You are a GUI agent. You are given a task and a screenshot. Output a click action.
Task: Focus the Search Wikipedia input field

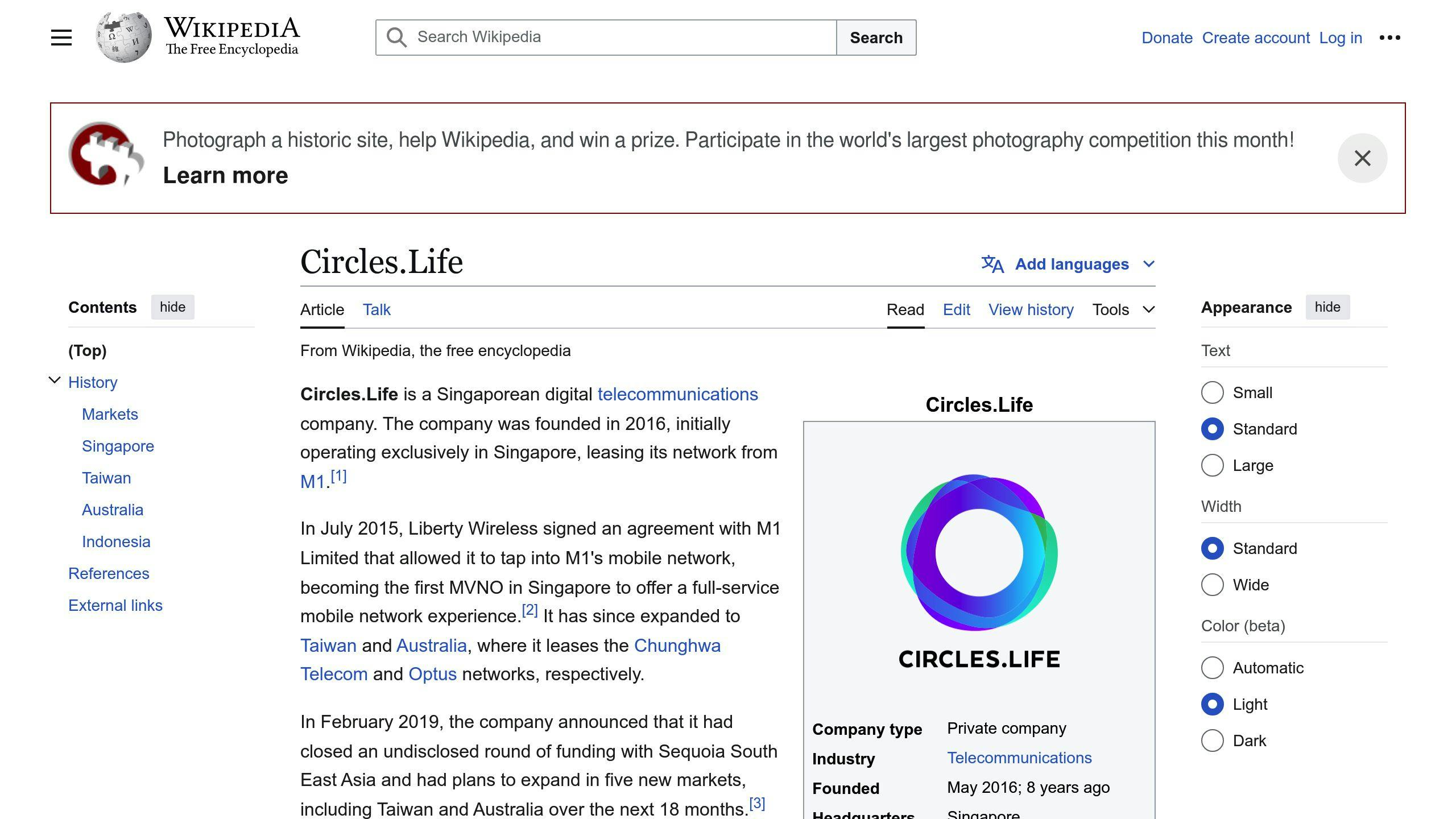click(x=606, y=38)
